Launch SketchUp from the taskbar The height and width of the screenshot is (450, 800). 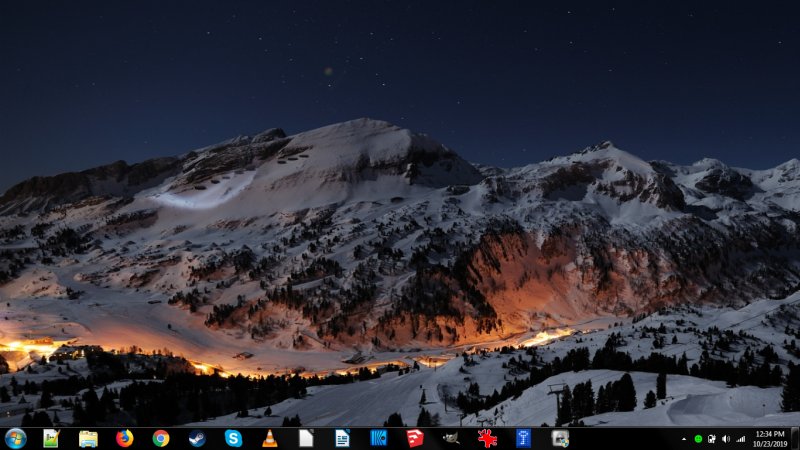(415, 438)
